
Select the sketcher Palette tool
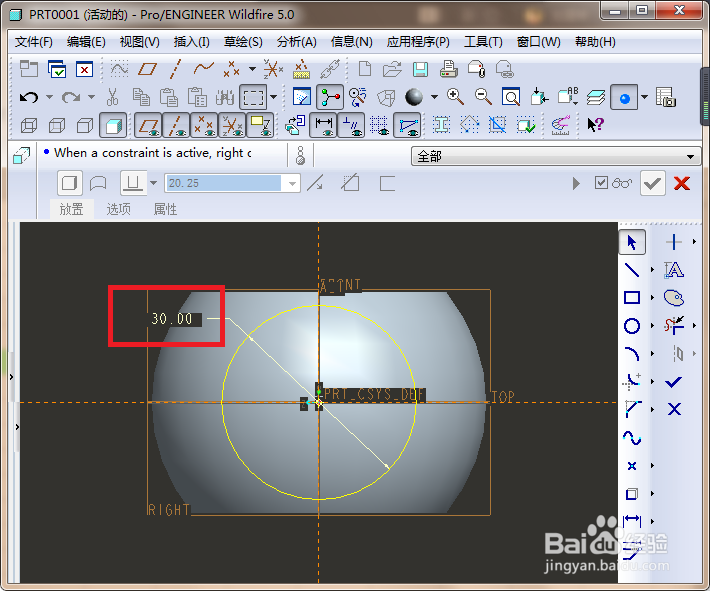click(674, 298)
